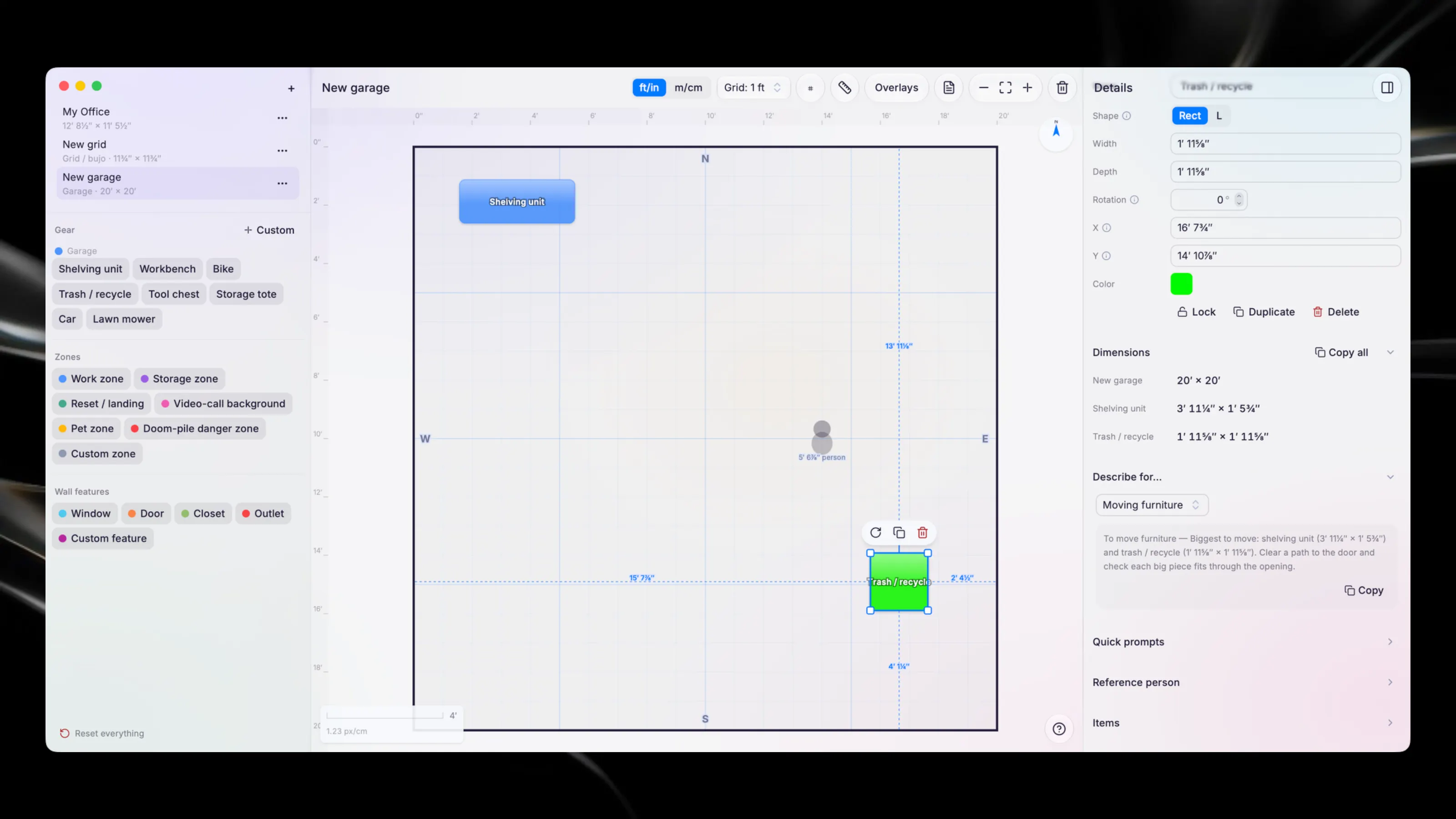1456x819 pixels.
Task: Switch units to m/cm
Action: (688, 88)
